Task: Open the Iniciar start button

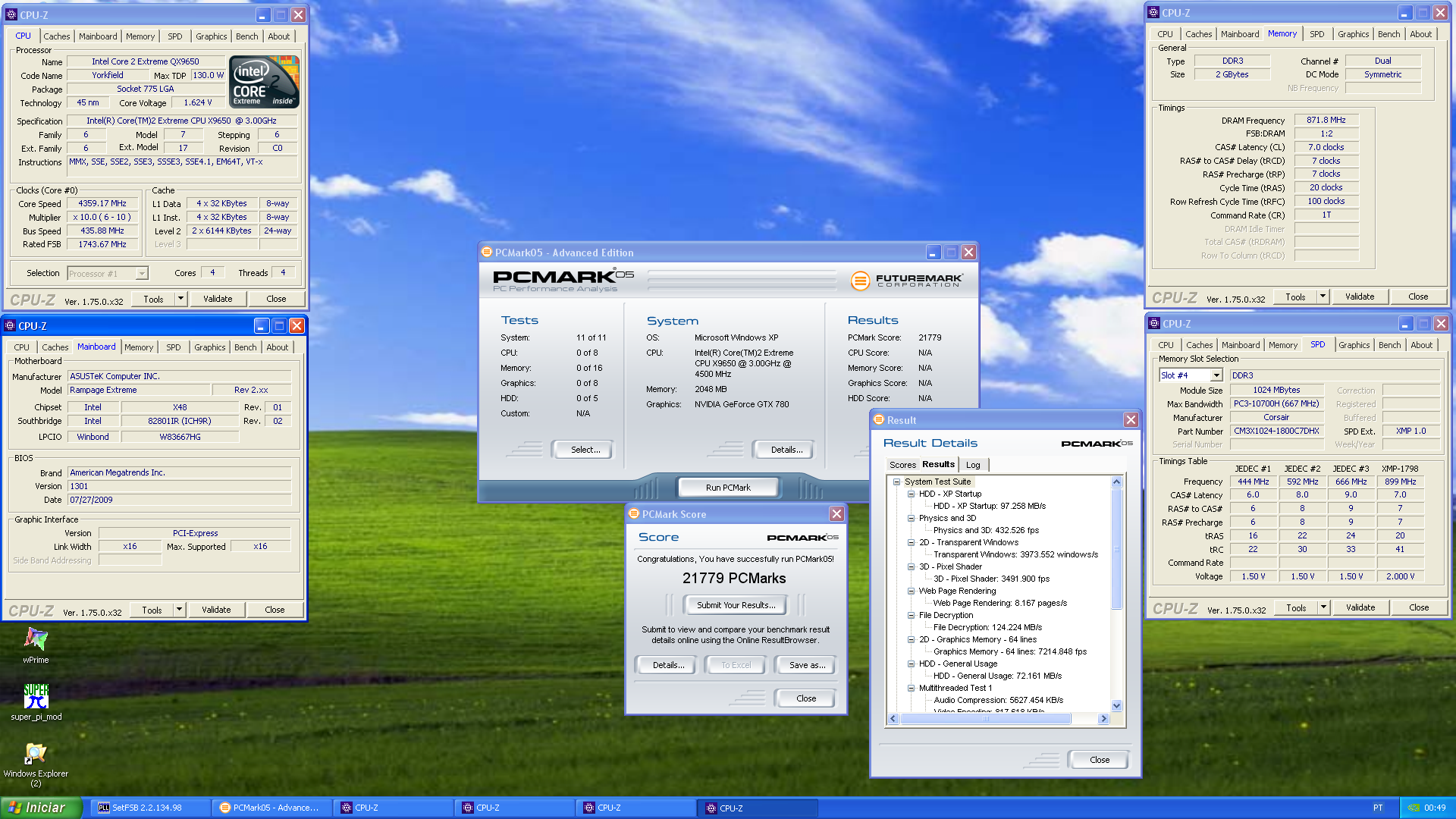Action: [x=41, y=808]
